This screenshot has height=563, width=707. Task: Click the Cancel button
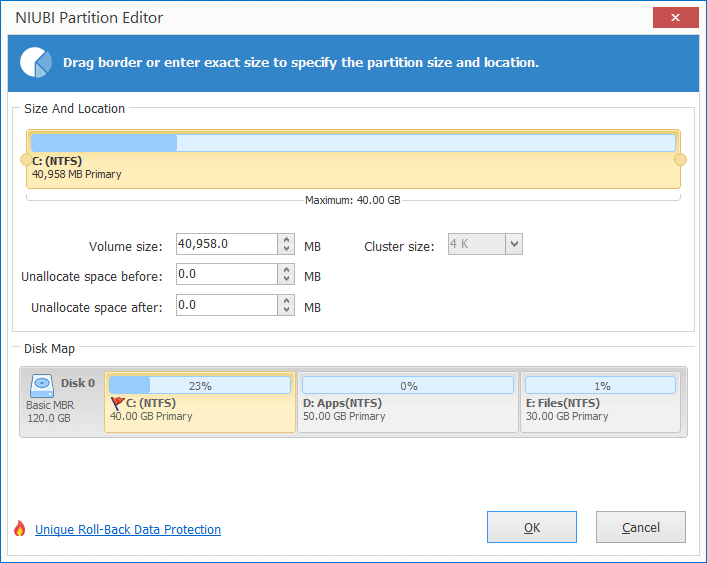point(641,527)
